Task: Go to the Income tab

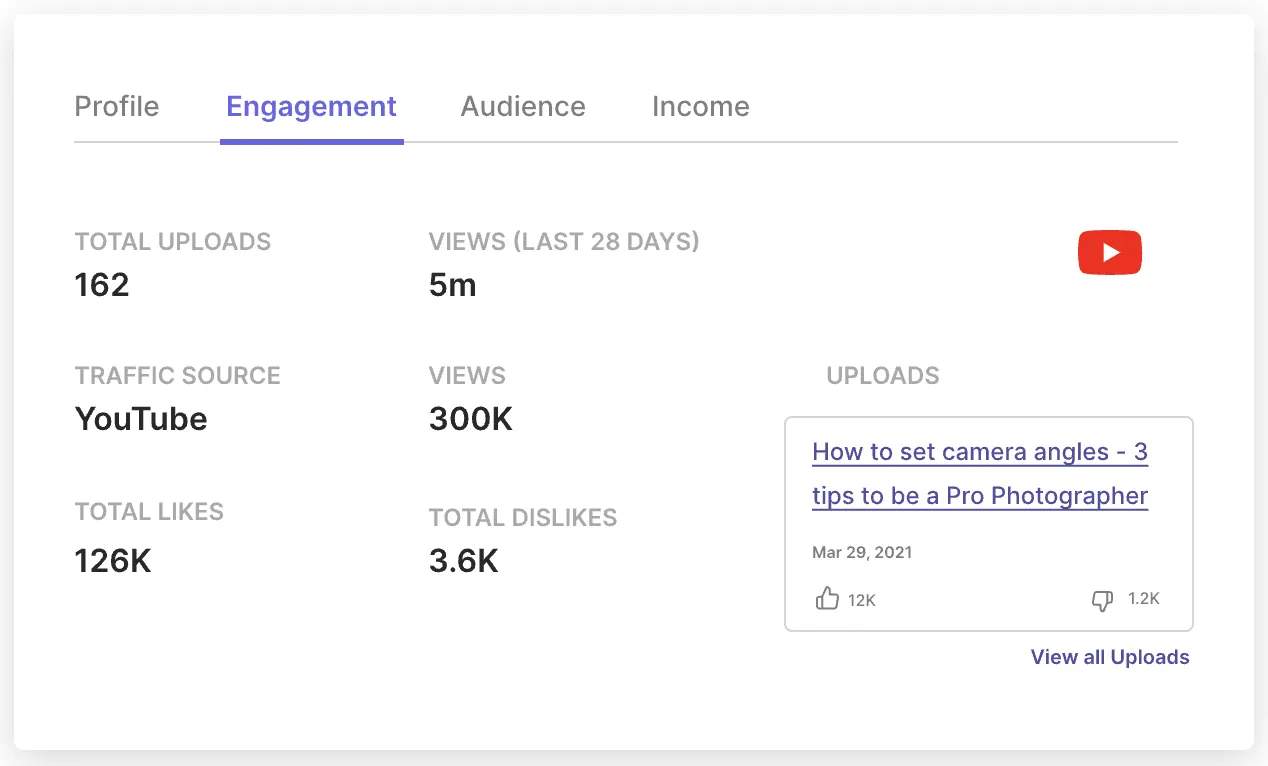Action: pos(701,106)
